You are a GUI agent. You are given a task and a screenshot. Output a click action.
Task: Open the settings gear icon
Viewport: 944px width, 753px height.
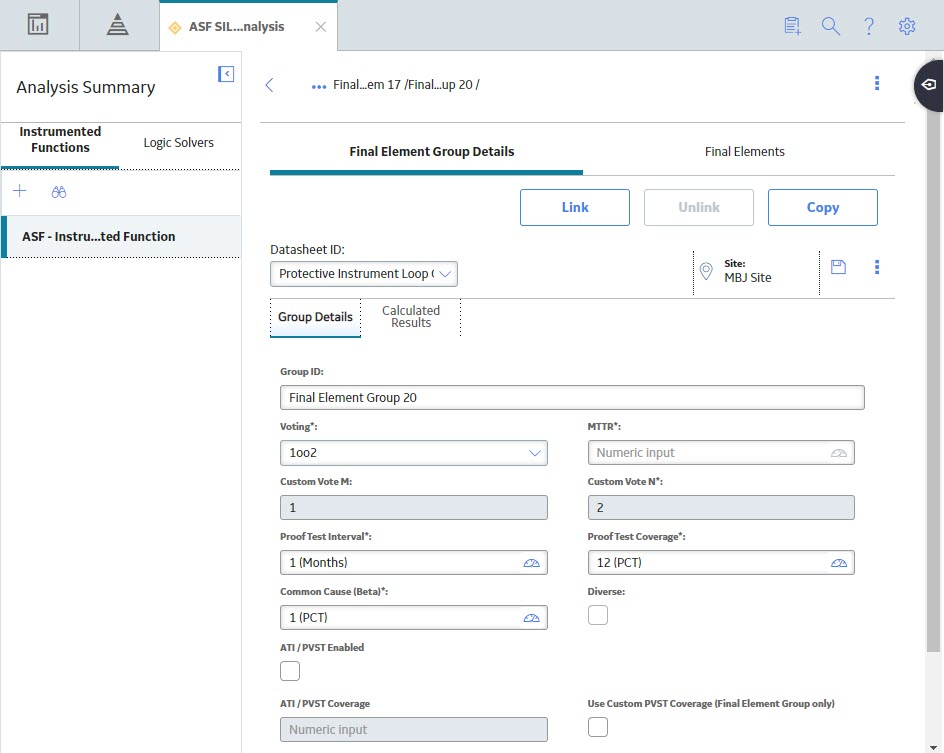pyautogui.click(x=907, y=26)
